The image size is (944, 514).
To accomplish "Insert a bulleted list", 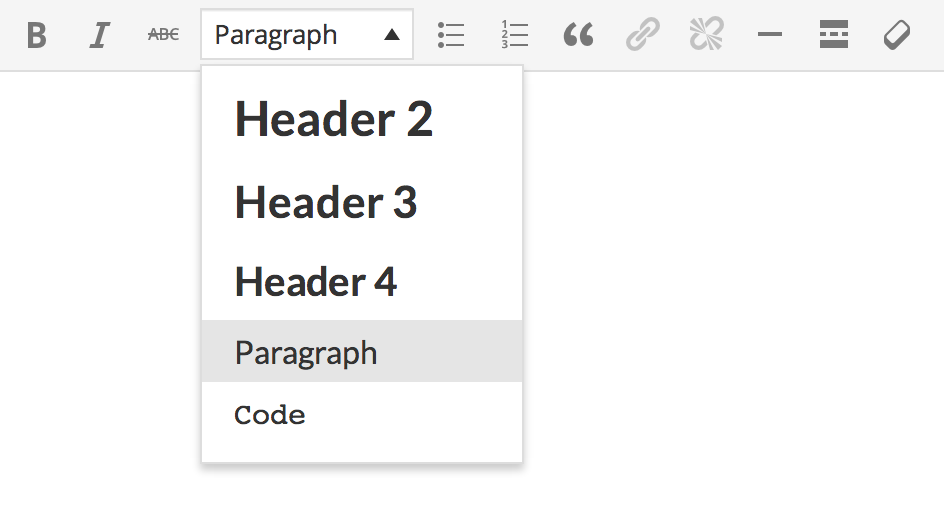I will coord(451,35).
